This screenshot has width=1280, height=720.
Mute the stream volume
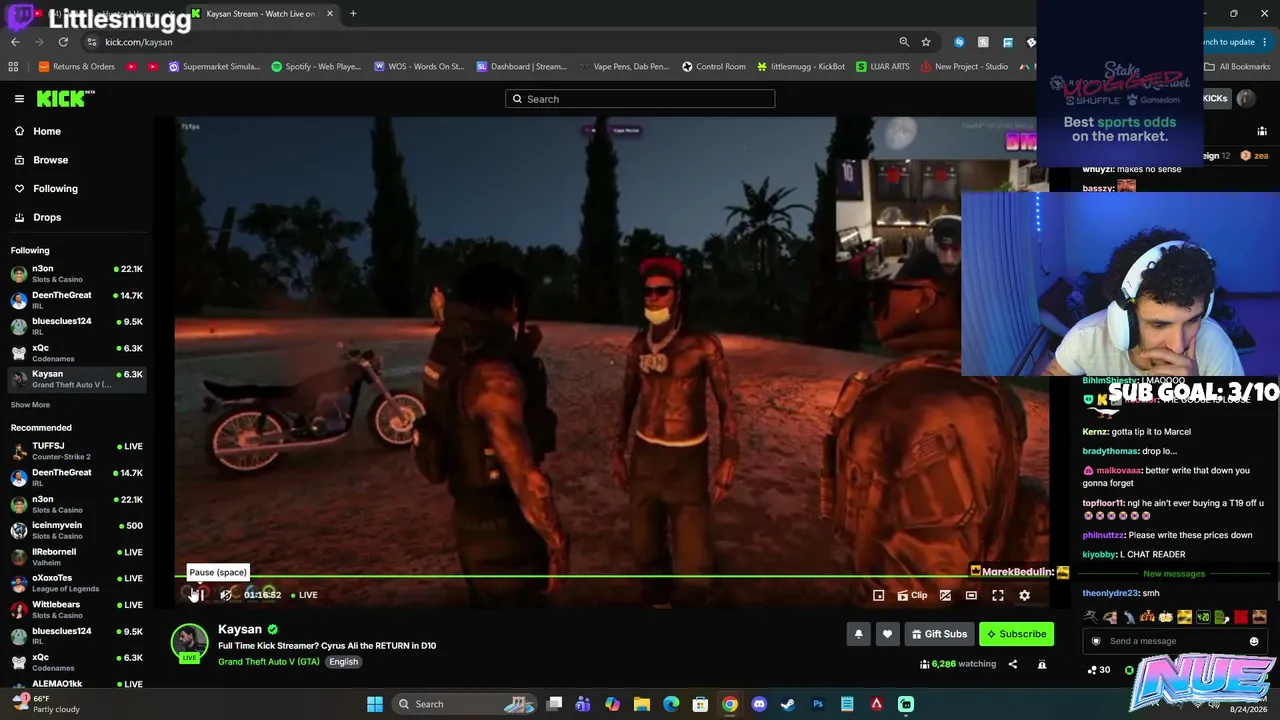pos(226,595)
